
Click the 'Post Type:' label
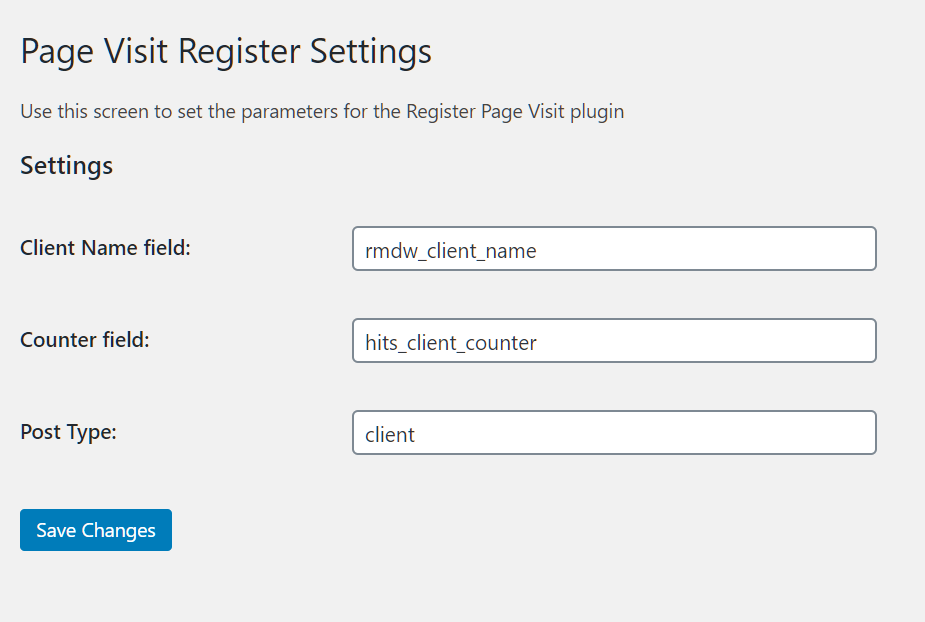click(x=69, y=432)
